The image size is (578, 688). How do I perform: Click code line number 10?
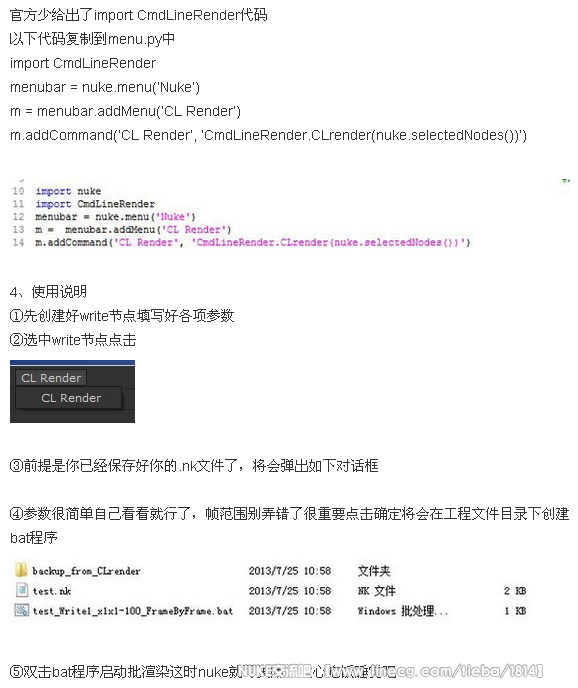pos(18,191)
